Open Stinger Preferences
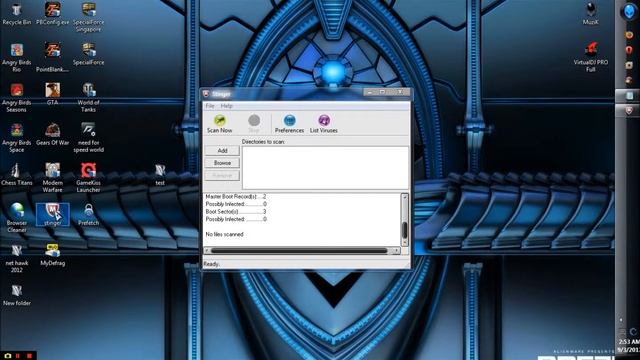This screenshot has width=640, height=360. (x=289, y=123)
